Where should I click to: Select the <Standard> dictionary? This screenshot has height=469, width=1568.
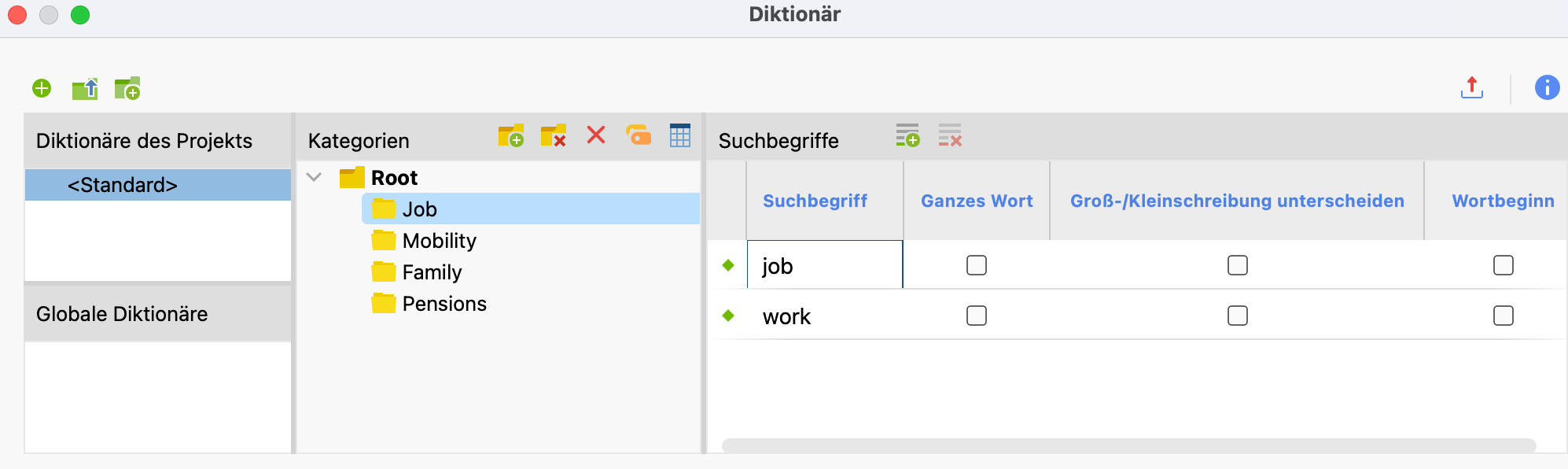pyautogui.click(x=158, y=185)
